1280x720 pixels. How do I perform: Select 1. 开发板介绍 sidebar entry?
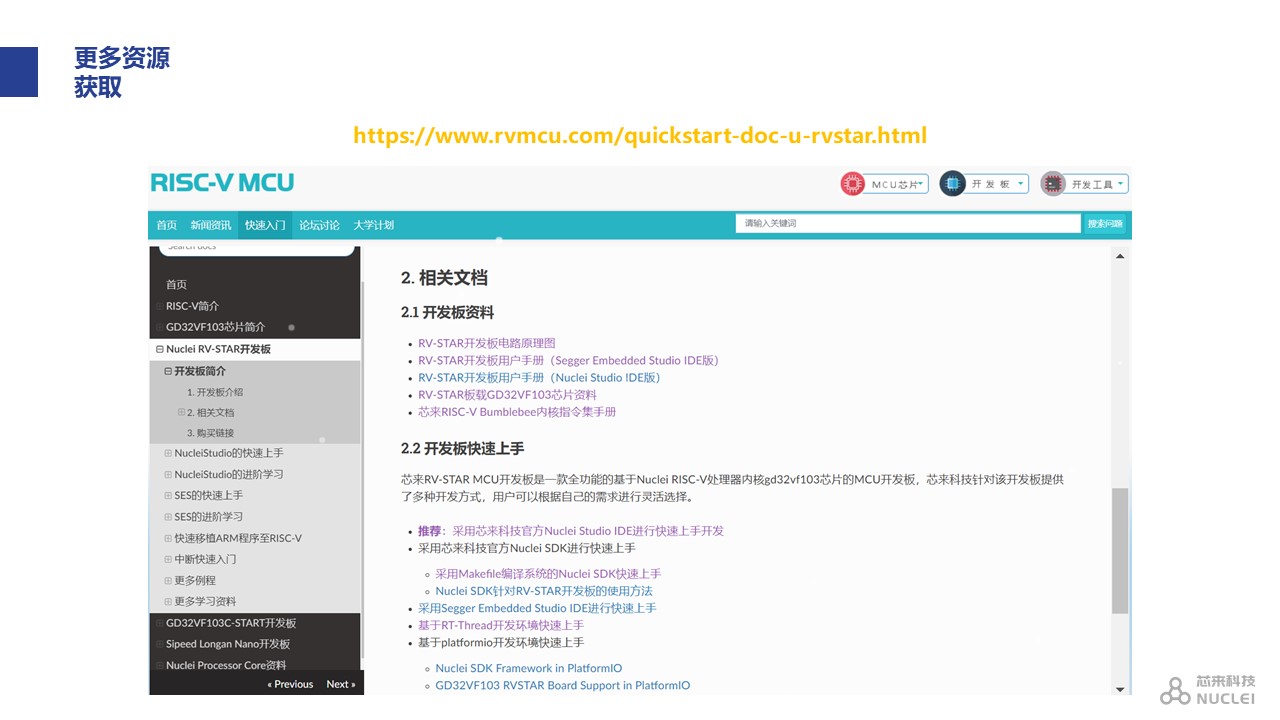214,392
